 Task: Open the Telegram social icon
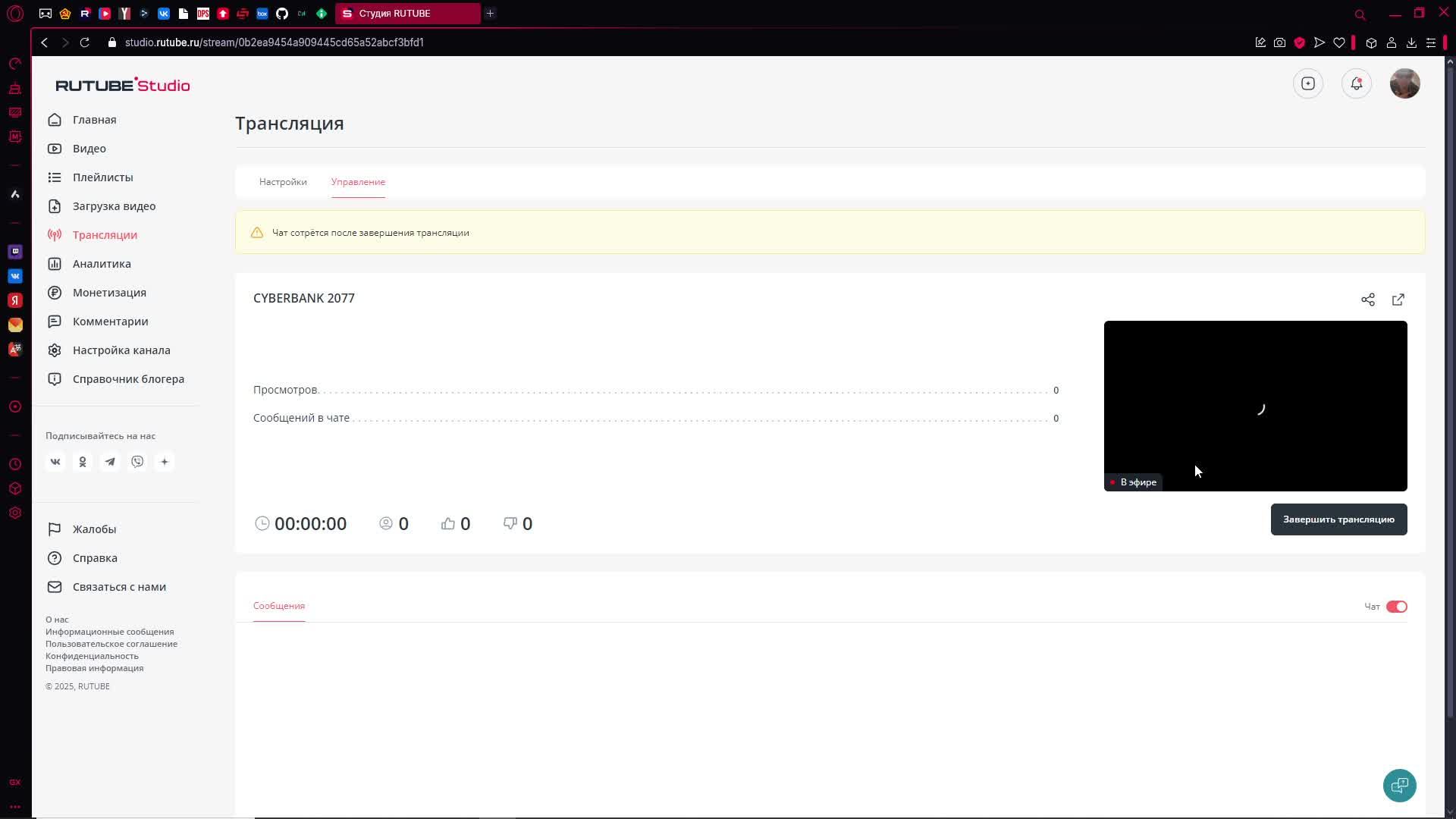tap(110, 462)
